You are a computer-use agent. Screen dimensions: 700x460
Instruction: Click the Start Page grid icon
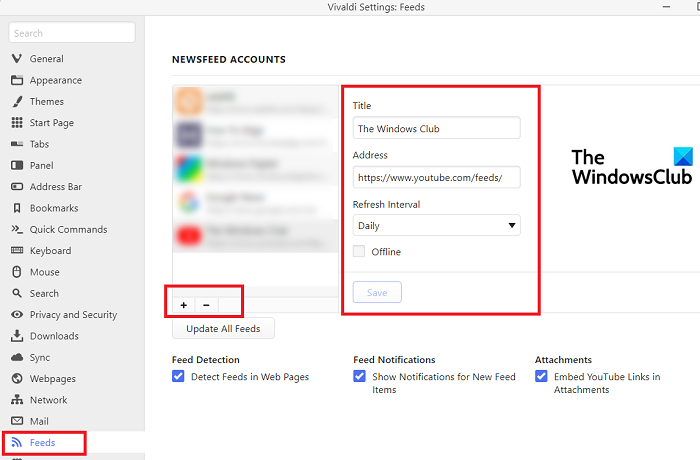pos(17,122)
